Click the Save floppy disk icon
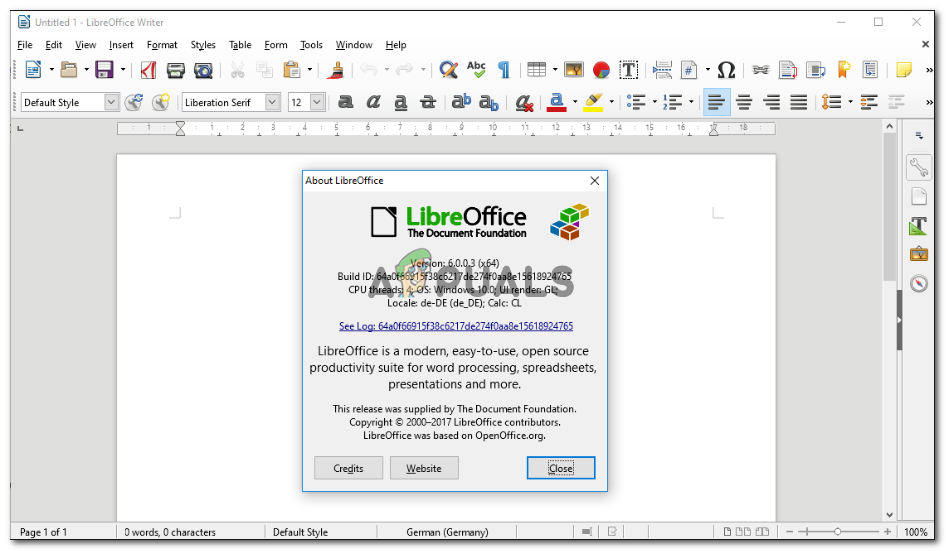 (104, 70)
